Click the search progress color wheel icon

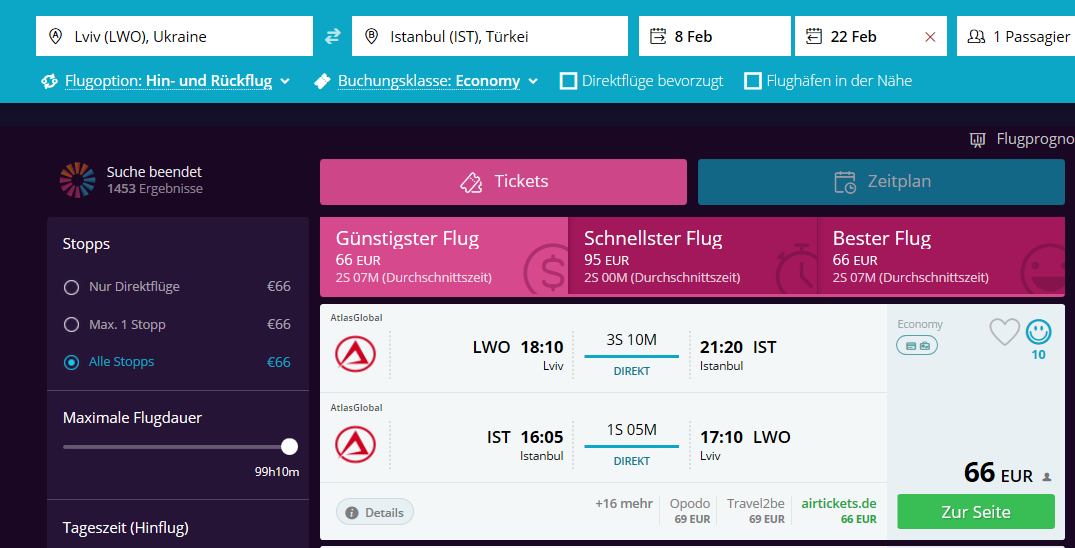click(77, 180)
